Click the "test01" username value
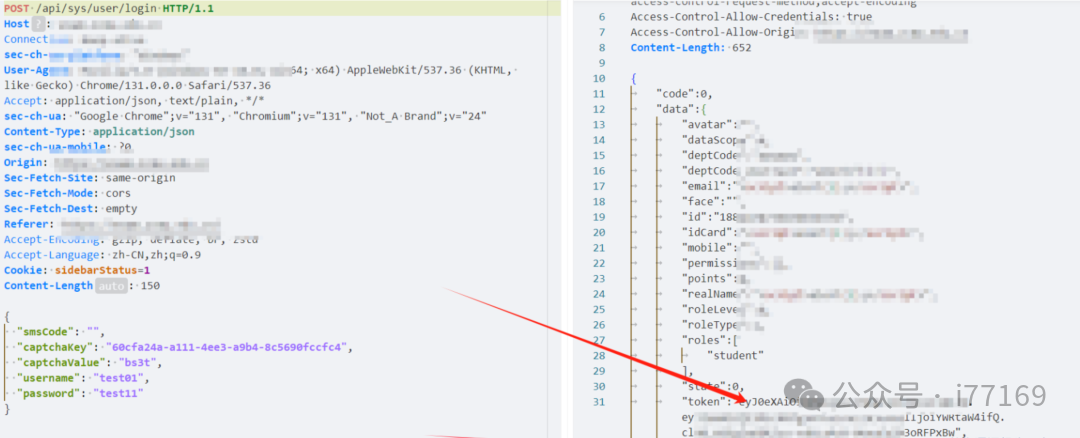 tap(119, 378)
